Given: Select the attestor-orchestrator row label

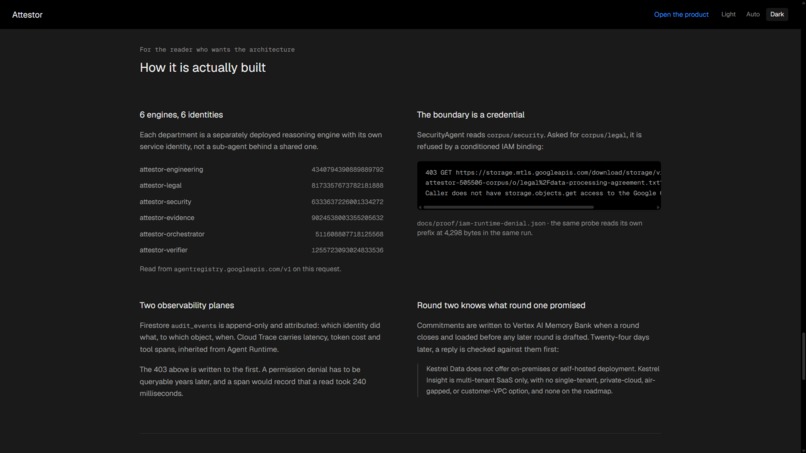Looking at the screenshot, I should [x=172, y=234].
